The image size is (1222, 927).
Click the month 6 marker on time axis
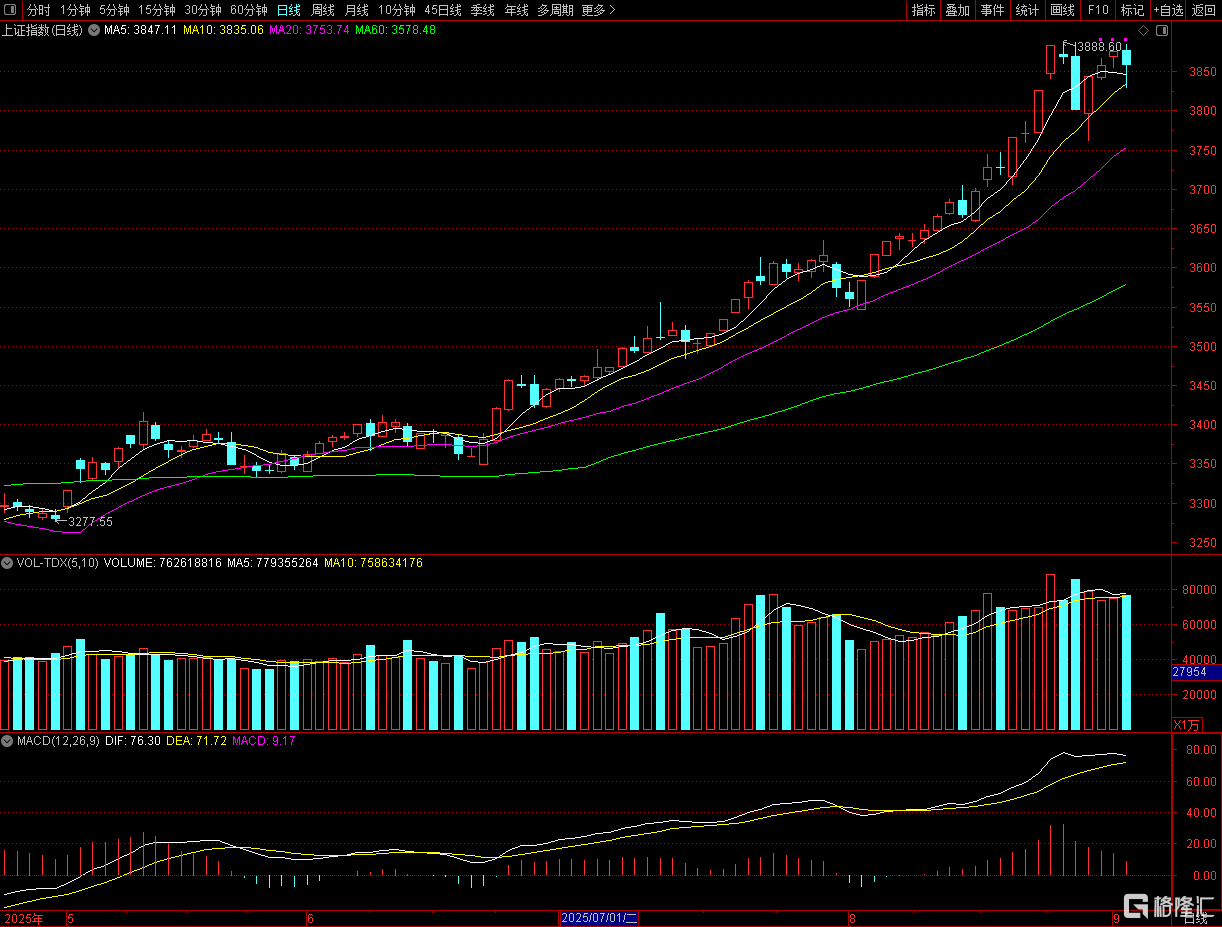[x=310, y=918]
